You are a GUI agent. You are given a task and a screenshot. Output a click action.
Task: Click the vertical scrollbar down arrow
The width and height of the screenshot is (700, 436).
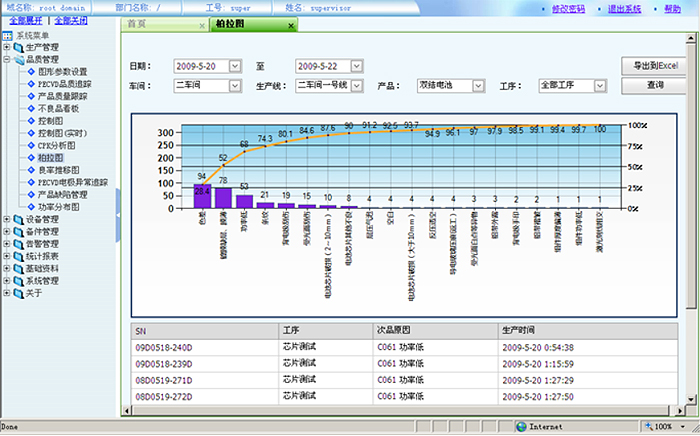pos(691,399)
